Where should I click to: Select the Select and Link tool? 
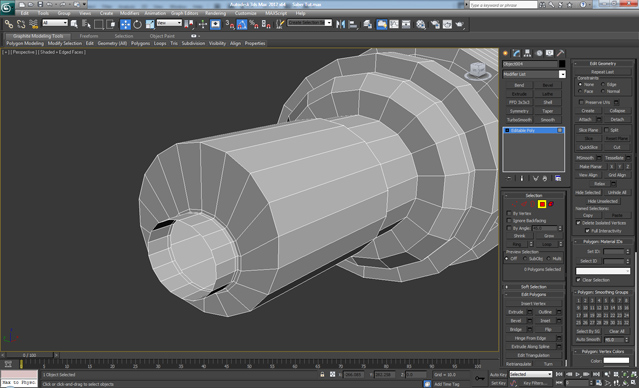click(9, 24)
